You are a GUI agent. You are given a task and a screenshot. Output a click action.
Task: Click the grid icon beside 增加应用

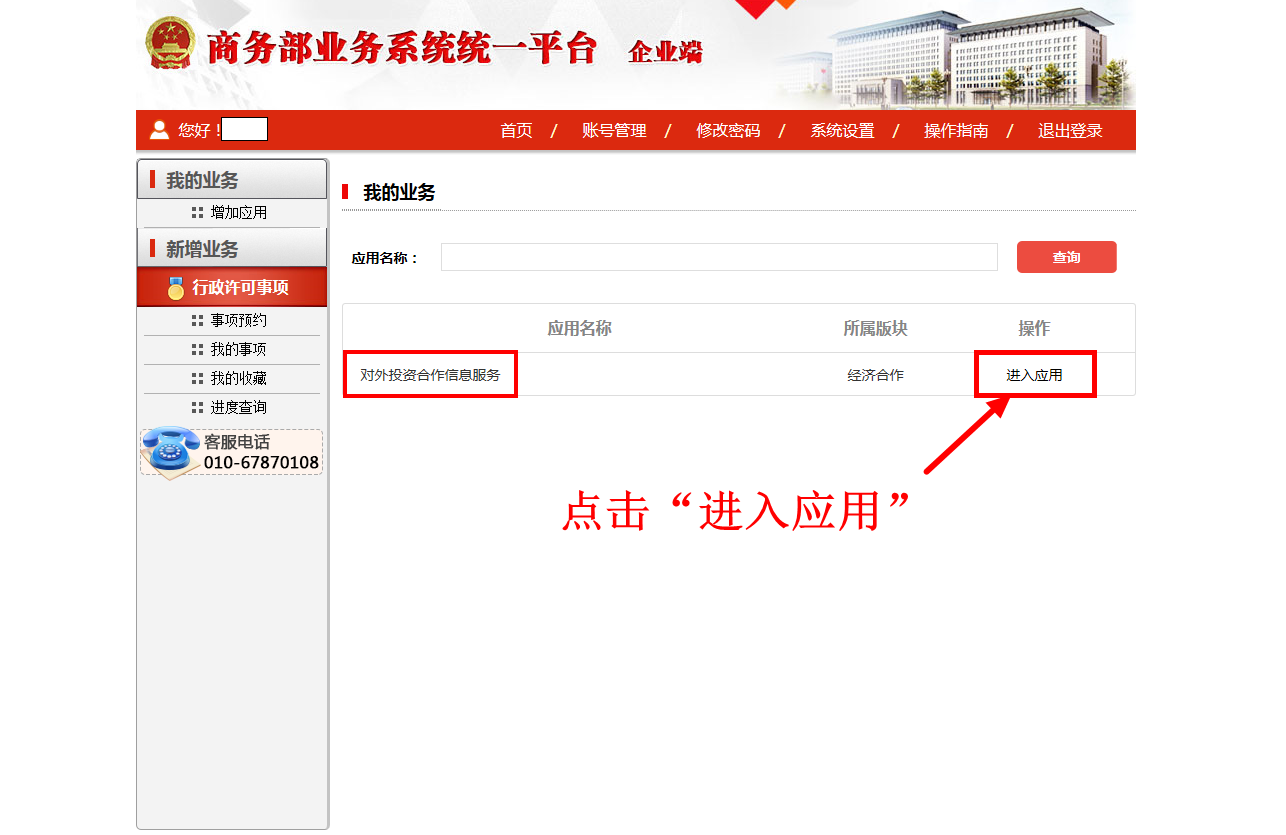click(x=197, y=213)
